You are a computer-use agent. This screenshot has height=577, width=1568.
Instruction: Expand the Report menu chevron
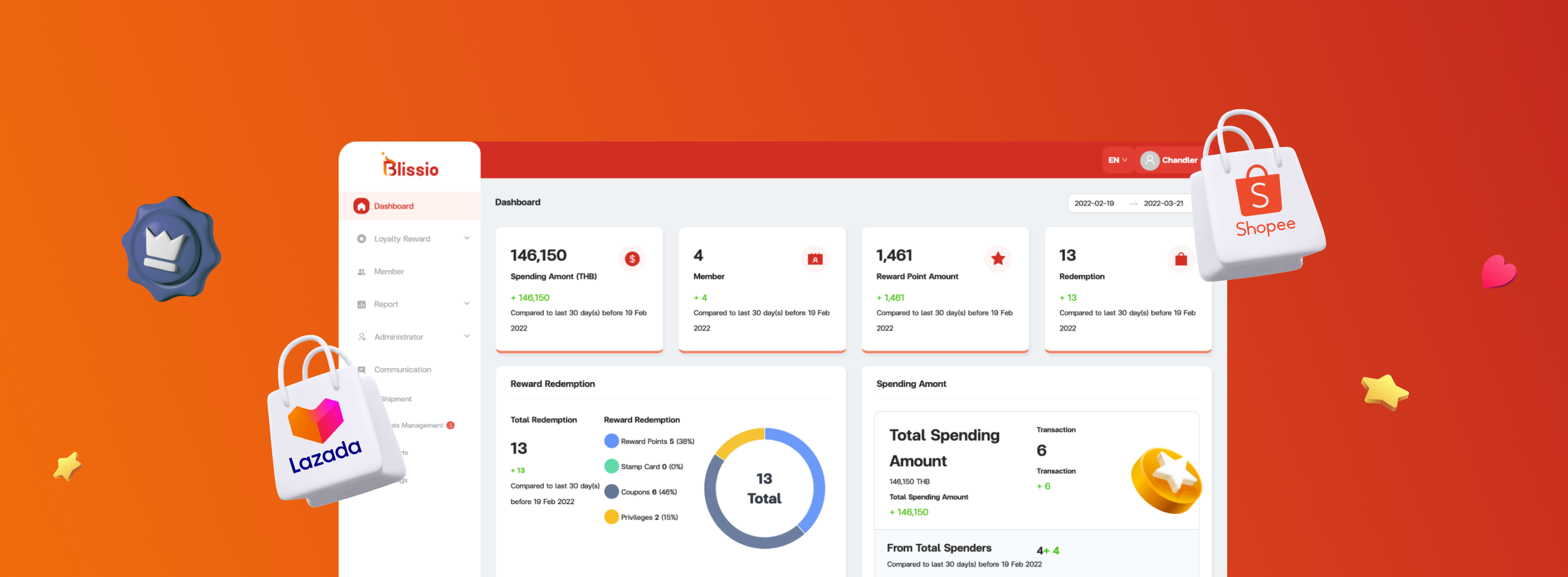click(467, 304)
